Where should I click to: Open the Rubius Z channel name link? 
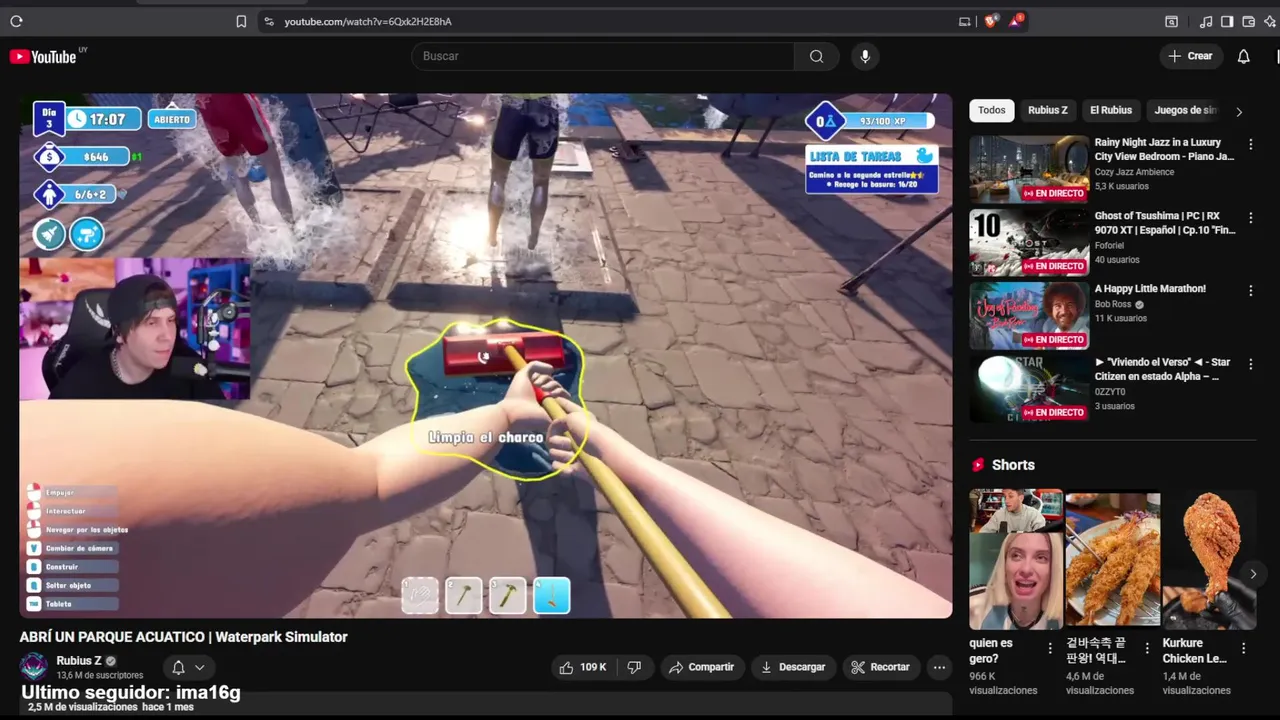click(79, 661)
